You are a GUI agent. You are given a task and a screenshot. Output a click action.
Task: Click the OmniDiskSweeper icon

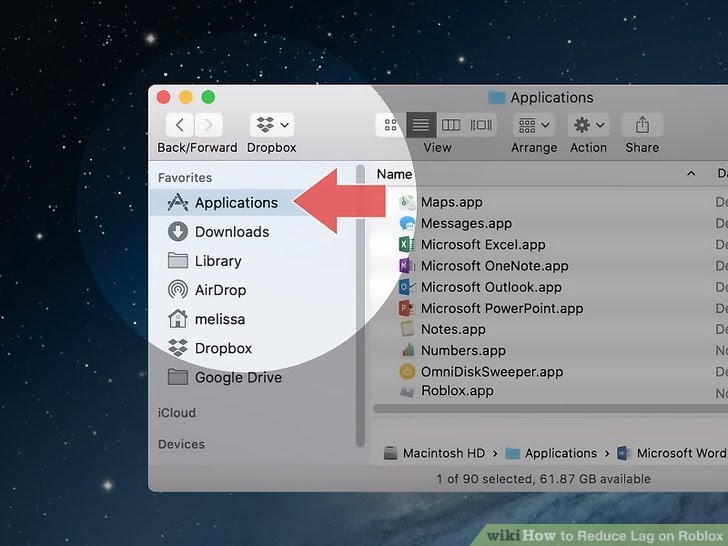(407, 371)
